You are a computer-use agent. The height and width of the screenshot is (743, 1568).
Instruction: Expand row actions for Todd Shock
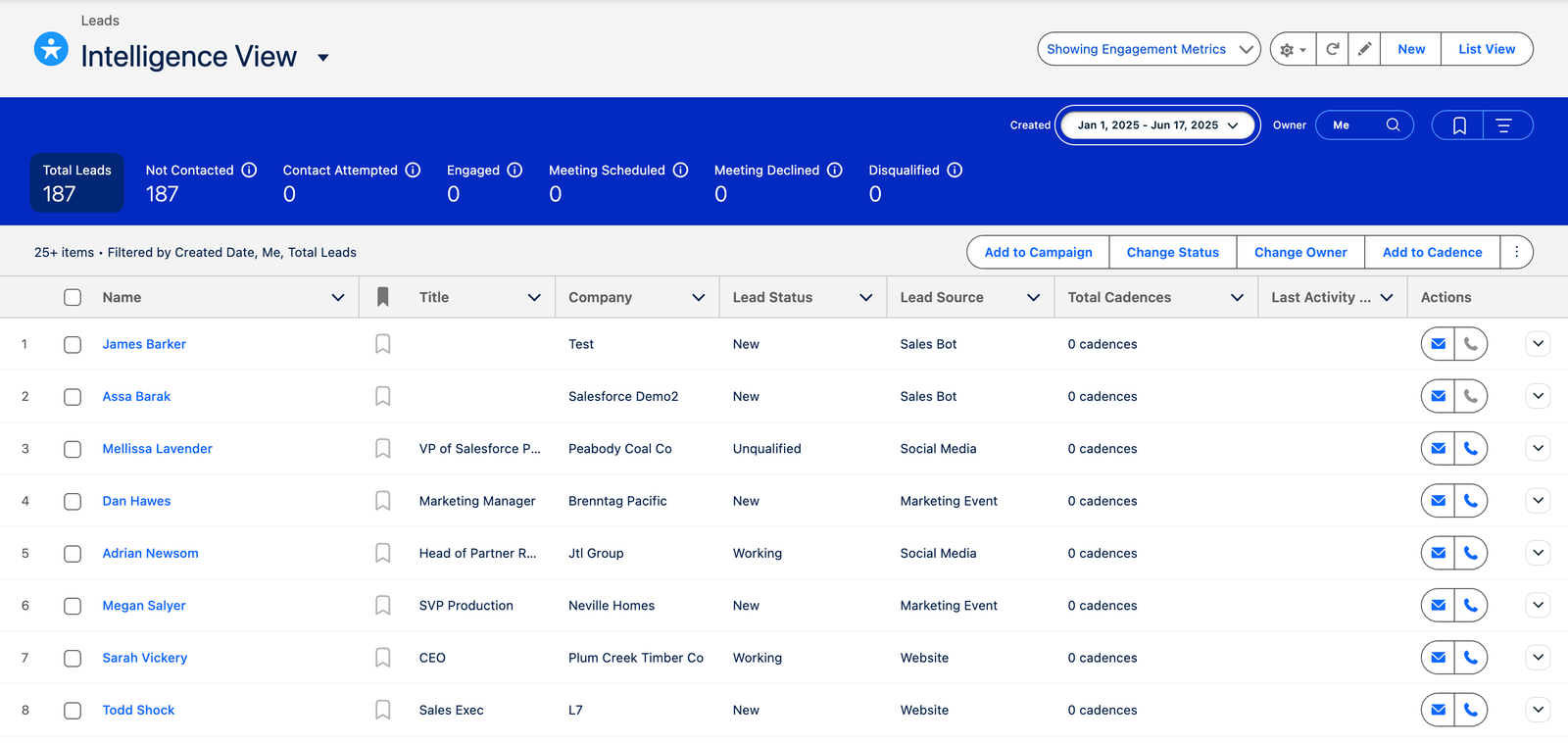pyautogui.click(x=1538, y=710)
